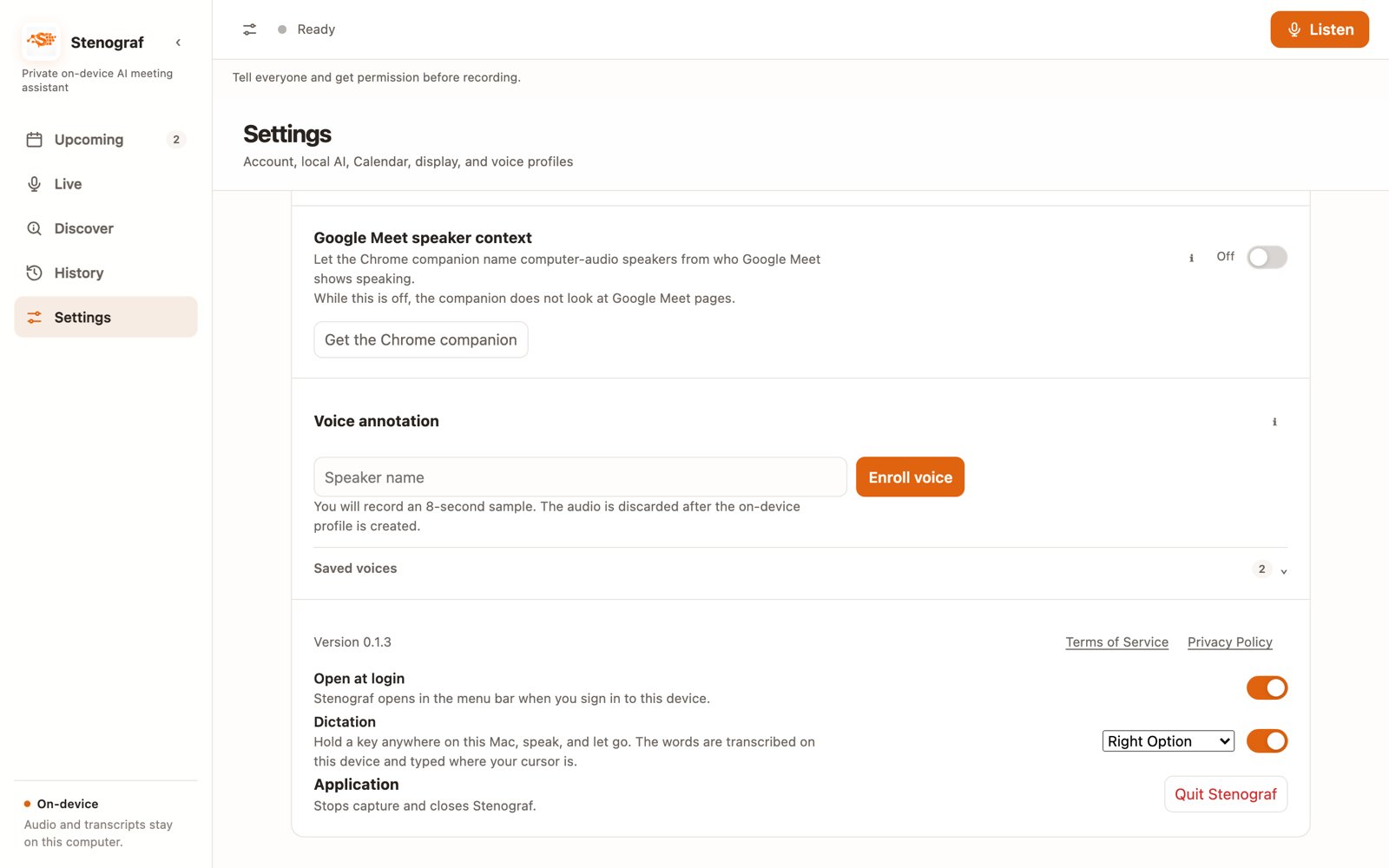Expand the Saved voices list
1389x868 pixels.
[x=800, y=569]
